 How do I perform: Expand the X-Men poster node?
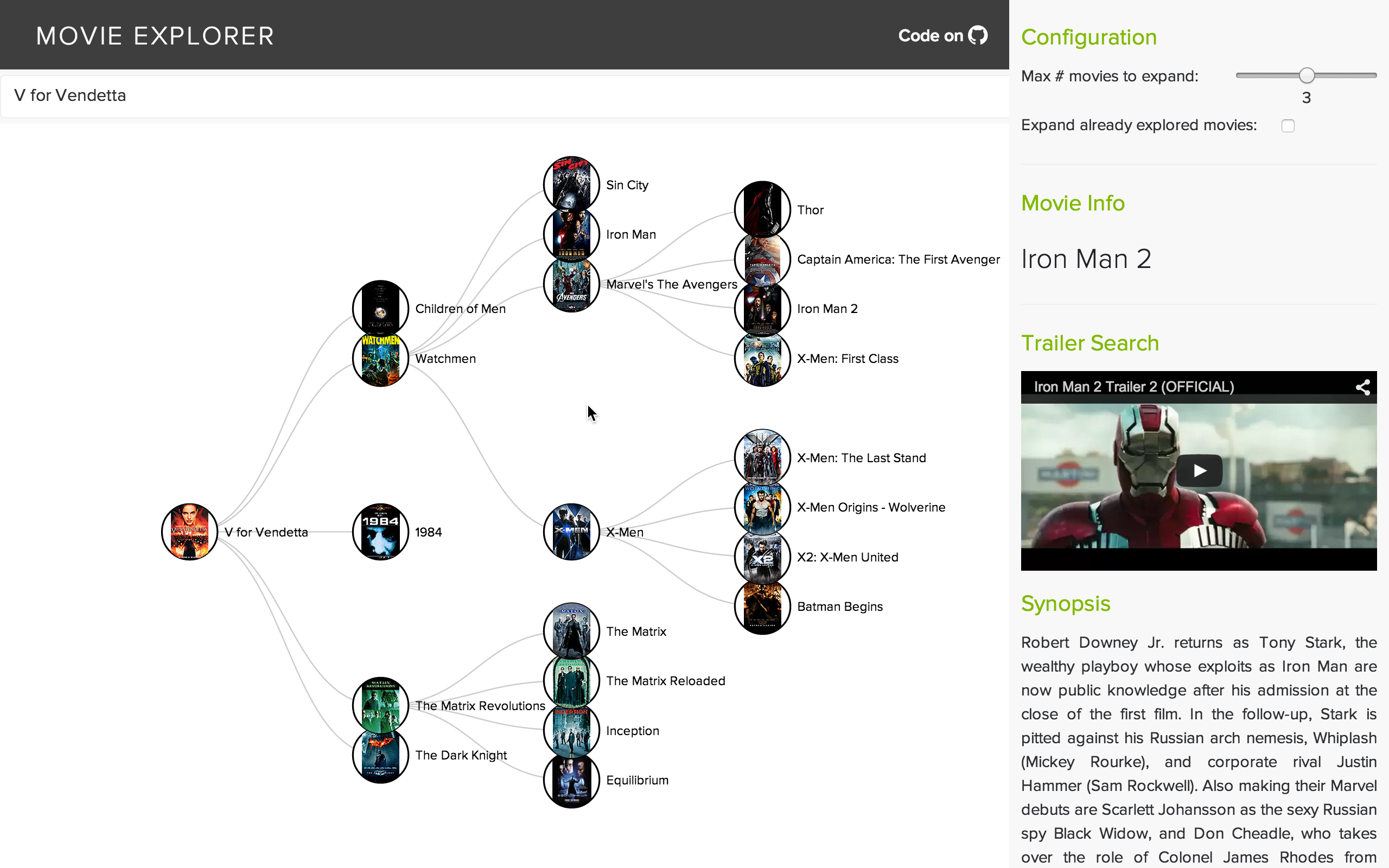click(x=571, y=532)
